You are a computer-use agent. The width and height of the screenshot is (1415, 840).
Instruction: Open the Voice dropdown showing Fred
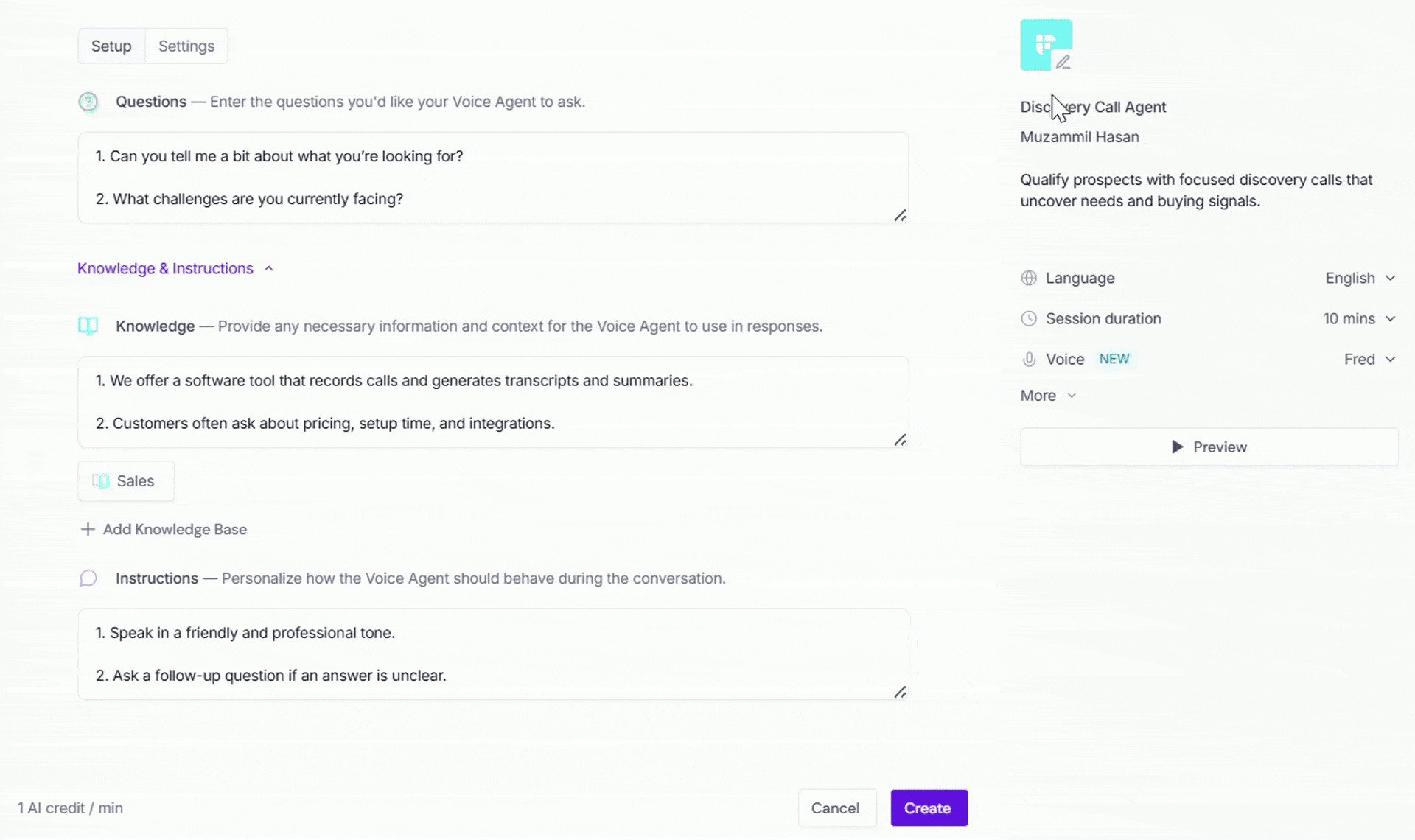[x=1369, y=359]
